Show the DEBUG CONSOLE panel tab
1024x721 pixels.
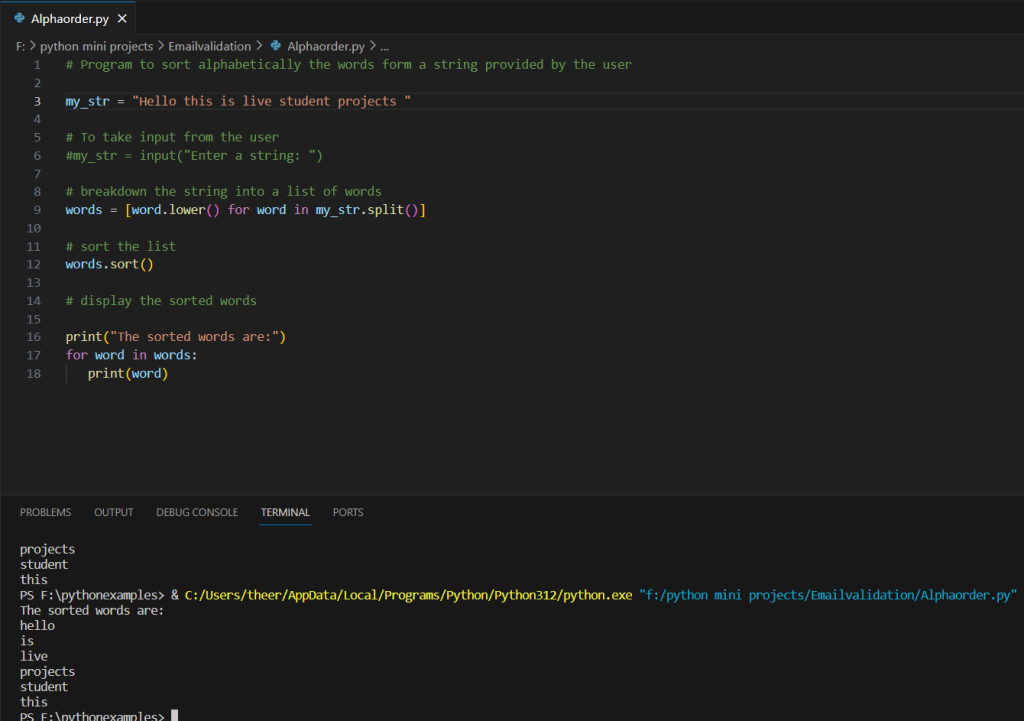tap(197, 512)
